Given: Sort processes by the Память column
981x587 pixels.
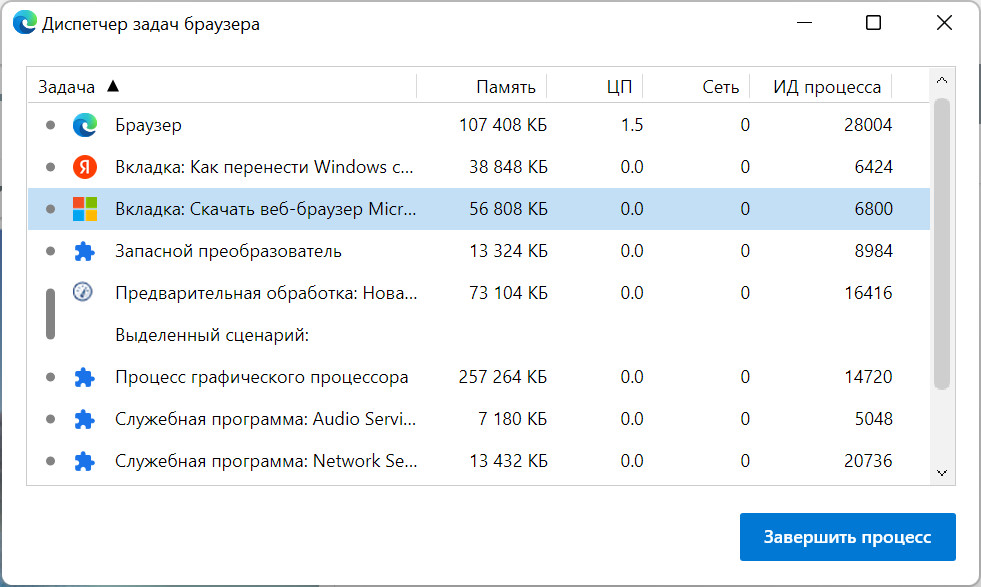Looking at the screenshot, I should coord(505,87).
